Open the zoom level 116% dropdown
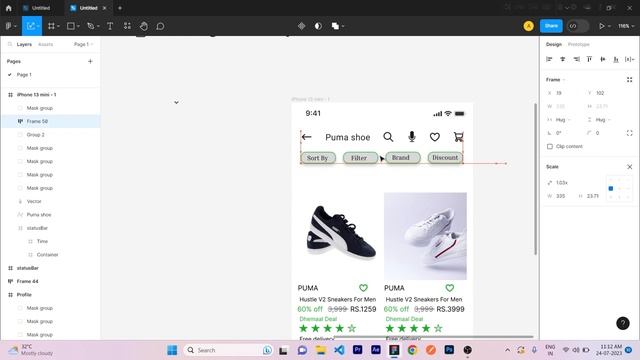 tap(626, 26)
